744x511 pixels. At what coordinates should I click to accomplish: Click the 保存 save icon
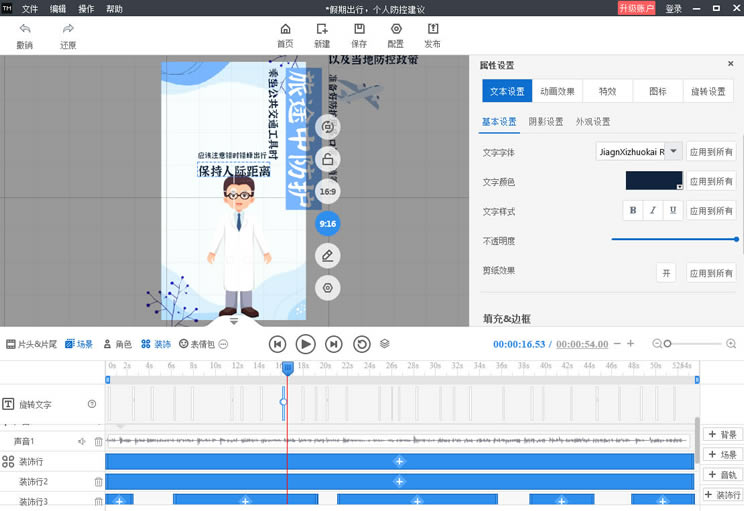[x=359, y=29]
